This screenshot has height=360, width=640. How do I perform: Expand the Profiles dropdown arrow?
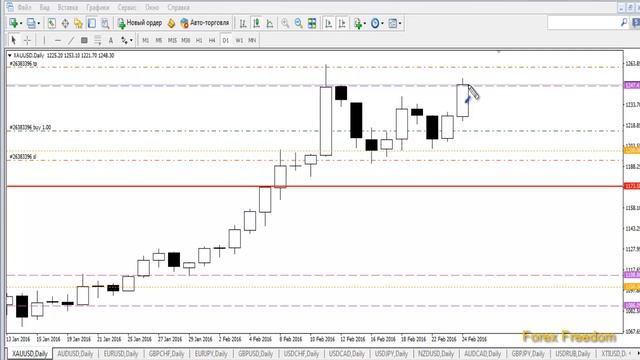tap(39, 24)
